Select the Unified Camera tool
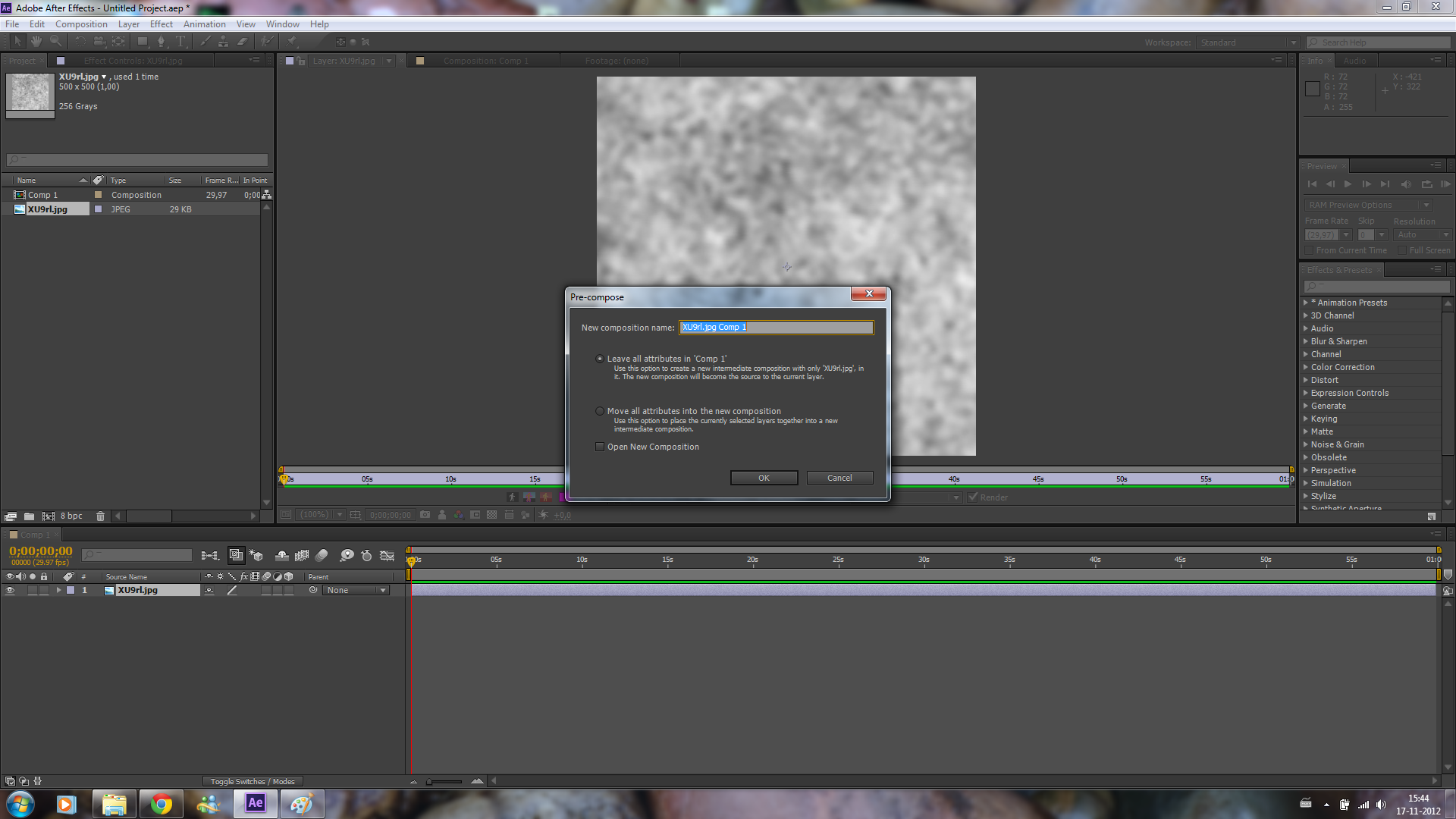 [x=99, y=42]
